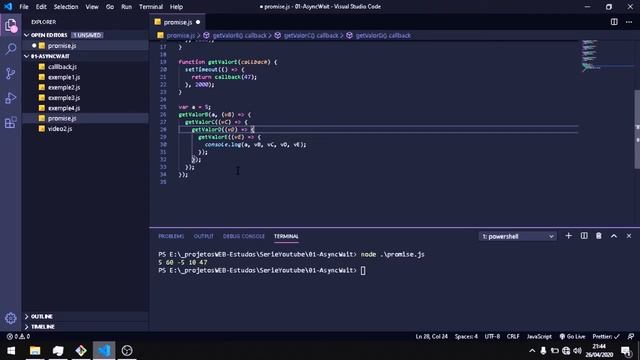
Task: Open the Windows Start menu
Action: point(11,351)
